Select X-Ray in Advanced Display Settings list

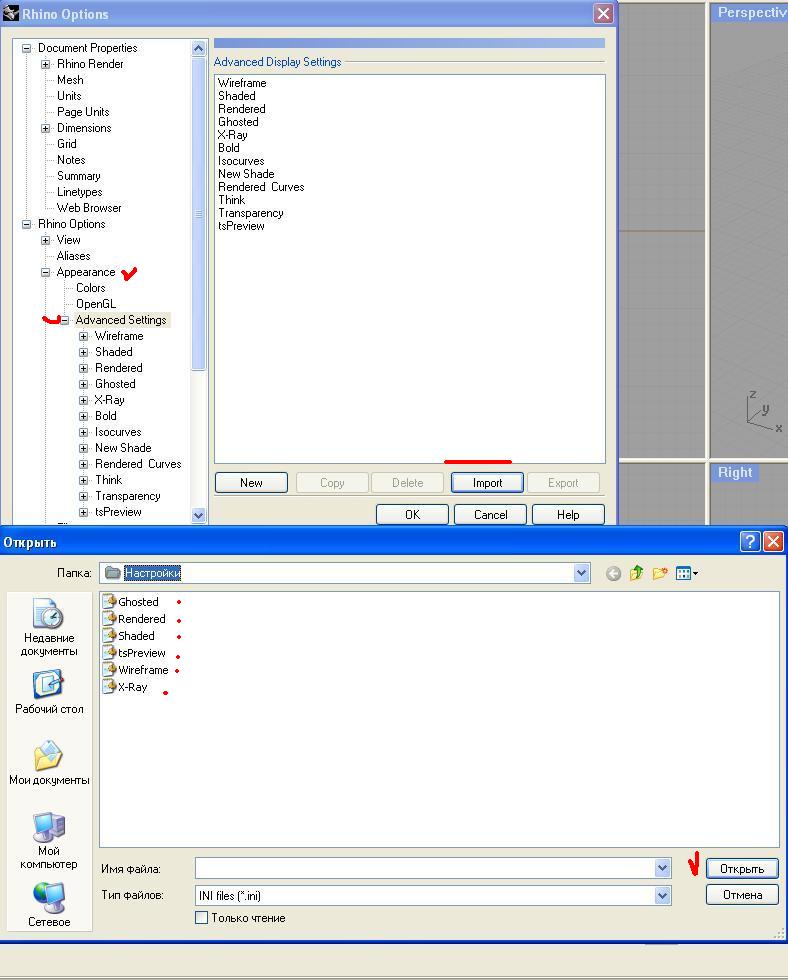coord(232,135)
